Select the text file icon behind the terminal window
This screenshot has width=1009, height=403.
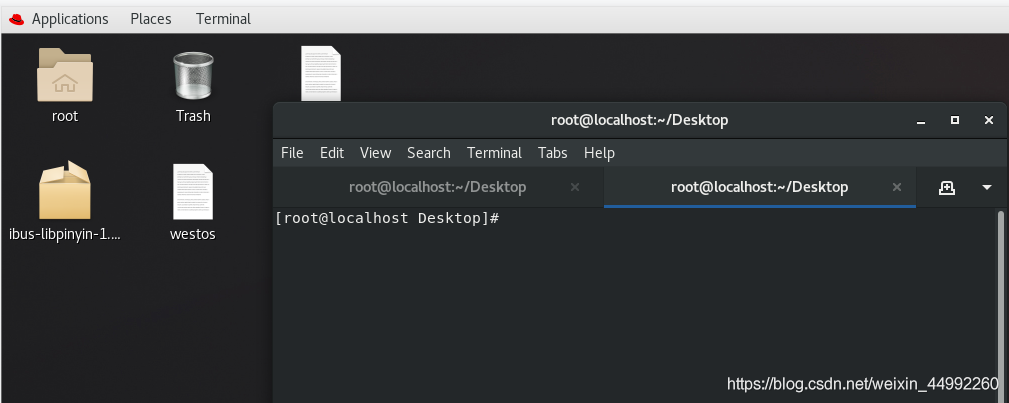click(320, 73)
